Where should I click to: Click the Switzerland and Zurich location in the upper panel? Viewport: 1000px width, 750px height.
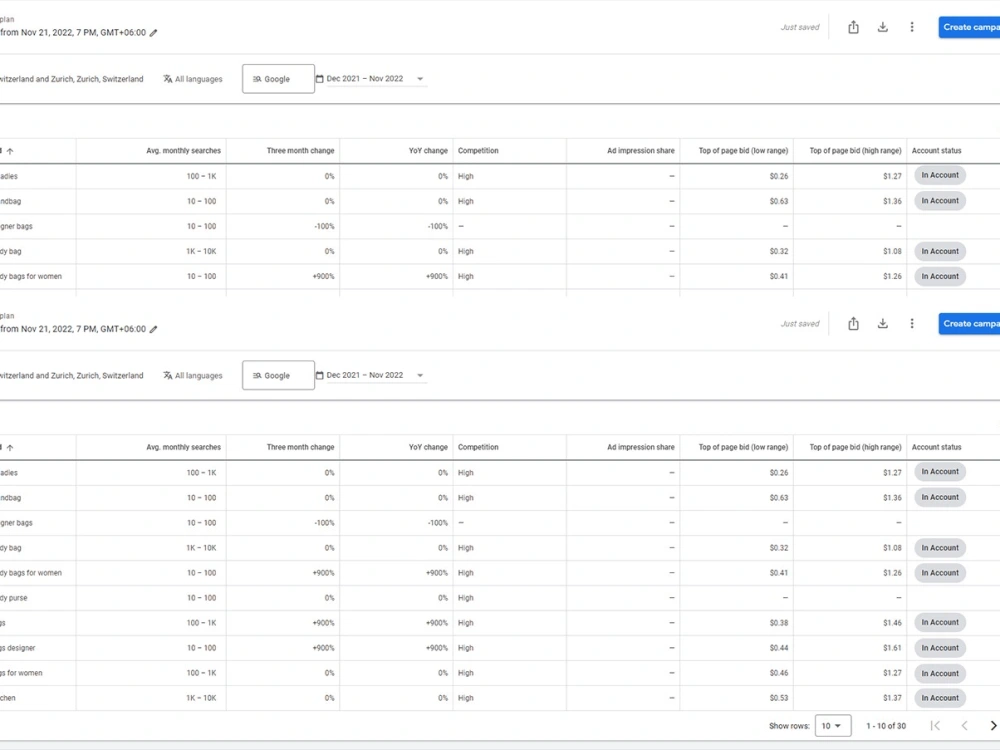click(71, 79)
